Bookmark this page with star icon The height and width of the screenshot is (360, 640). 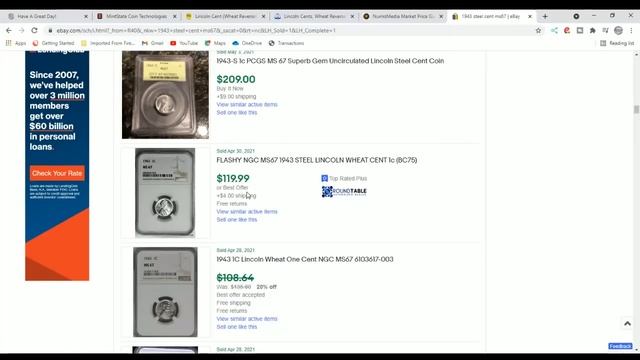(538, 31)
